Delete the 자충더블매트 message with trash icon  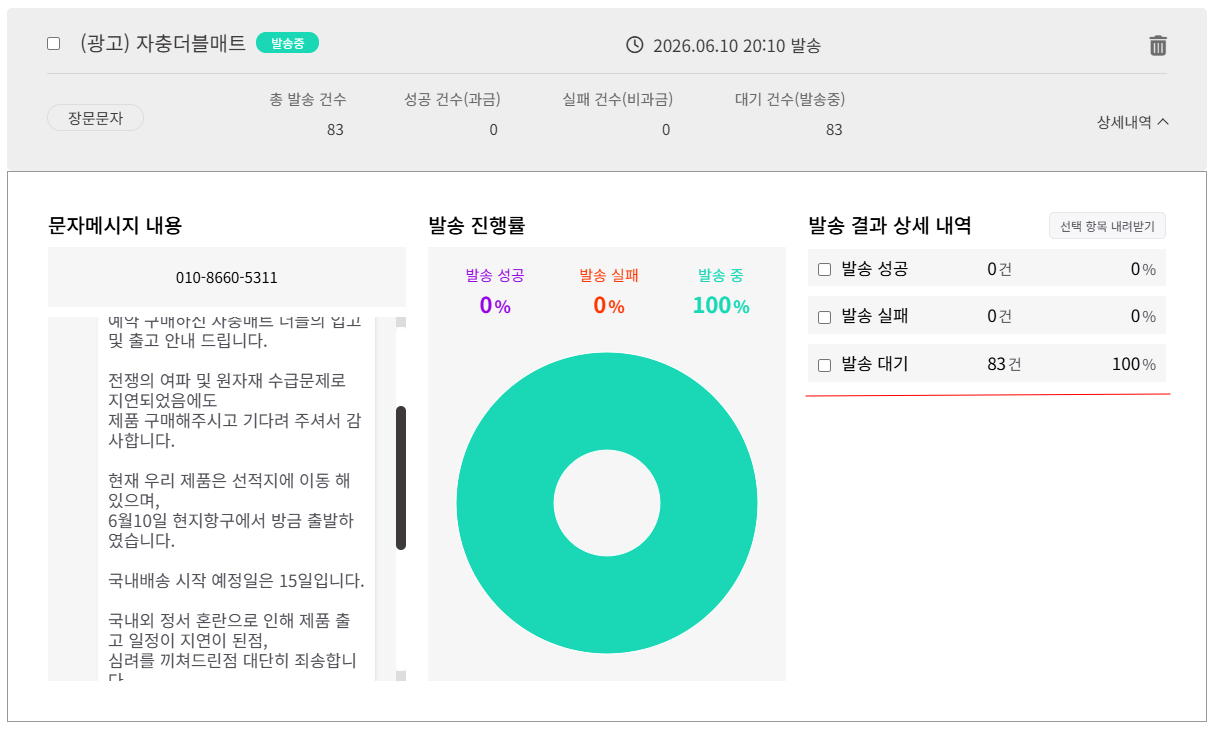[1157, 45]
